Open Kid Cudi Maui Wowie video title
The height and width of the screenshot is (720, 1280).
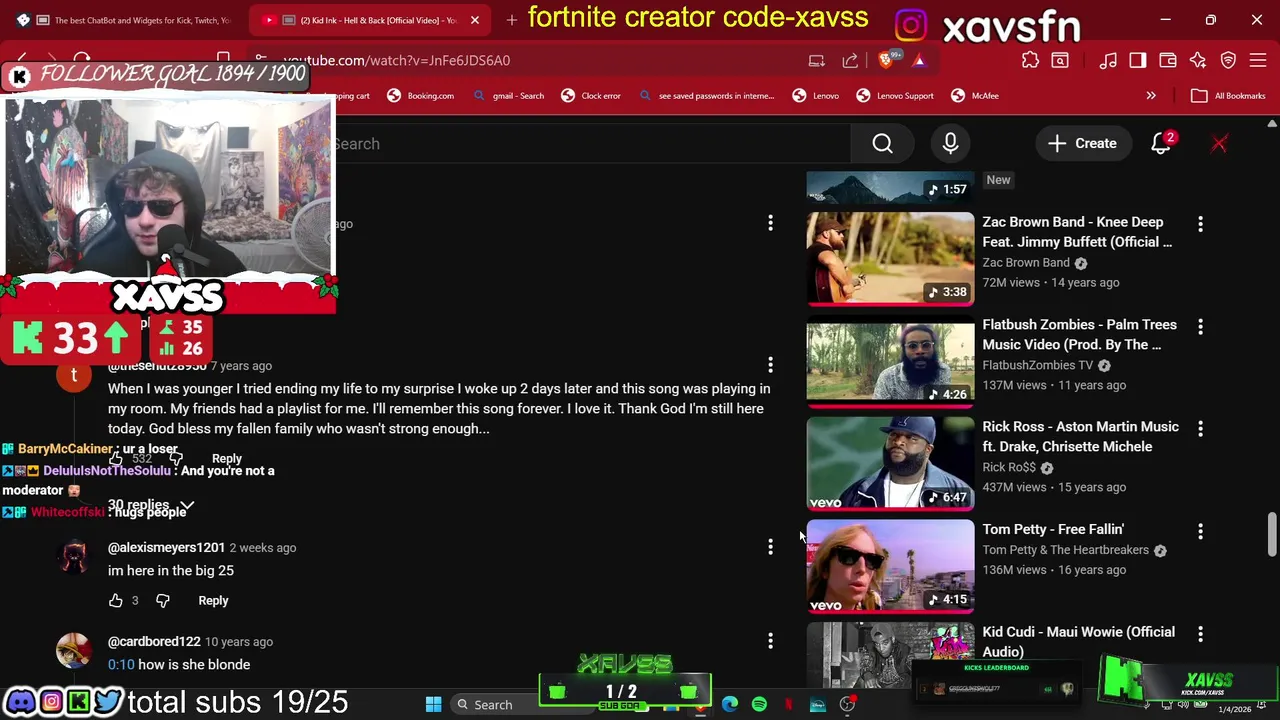point(1079,642)
